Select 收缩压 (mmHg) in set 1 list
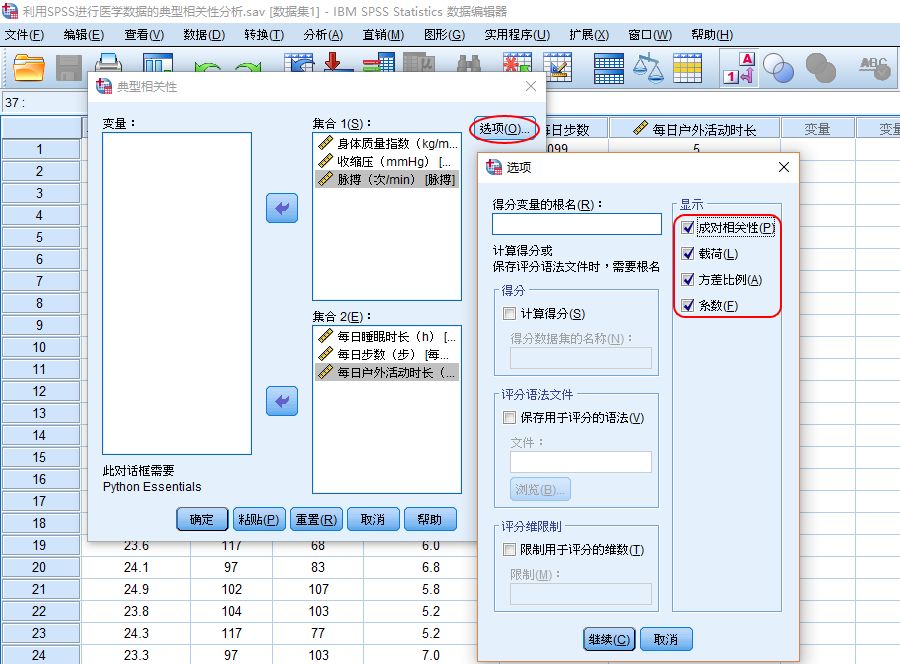 point(387,161)
